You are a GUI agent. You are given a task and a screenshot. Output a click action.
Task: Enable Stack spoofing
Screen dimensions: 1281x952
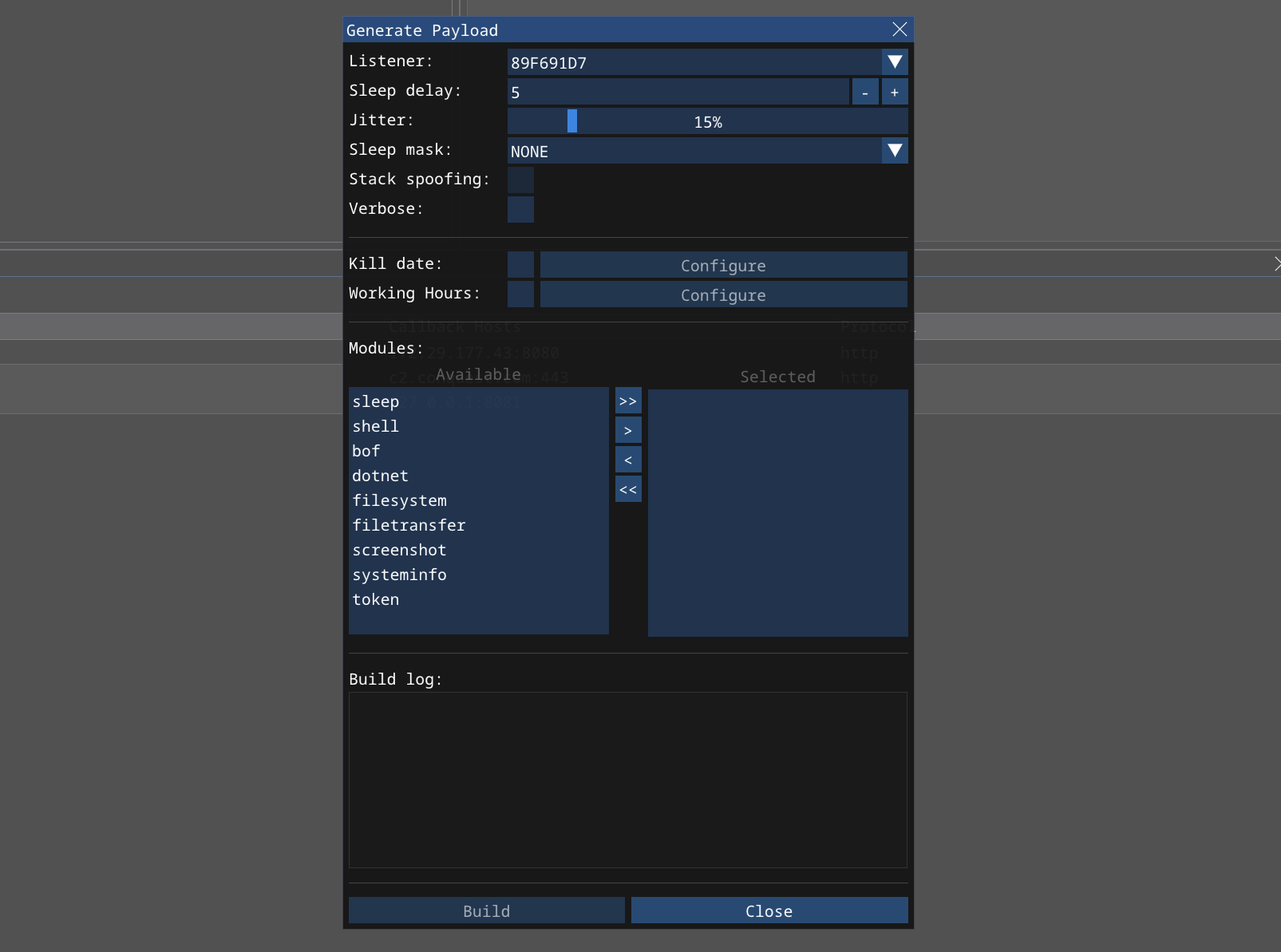520,180
